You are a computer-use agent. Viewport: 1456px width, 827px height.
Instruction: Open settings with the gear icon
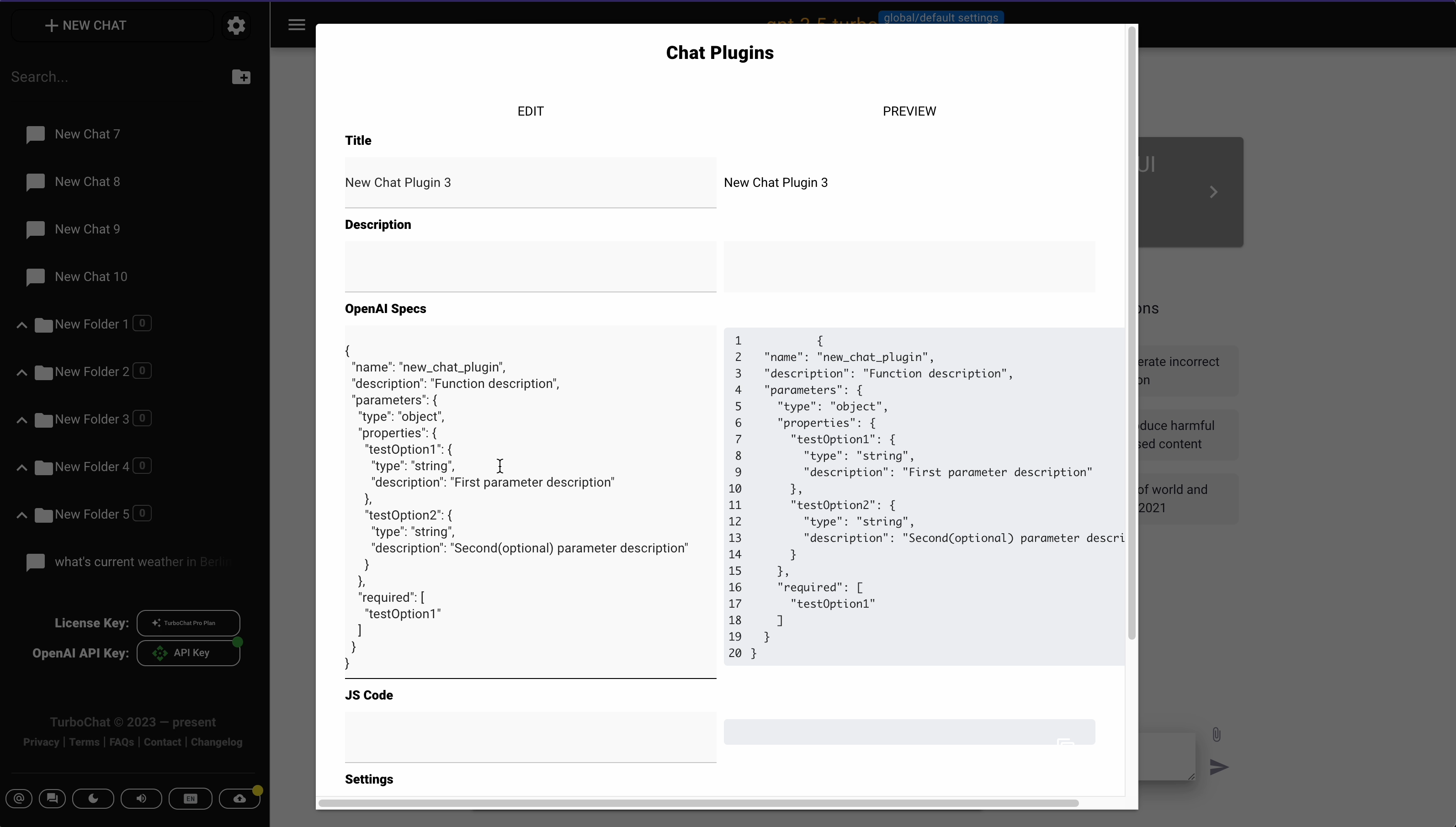(236, 26)
